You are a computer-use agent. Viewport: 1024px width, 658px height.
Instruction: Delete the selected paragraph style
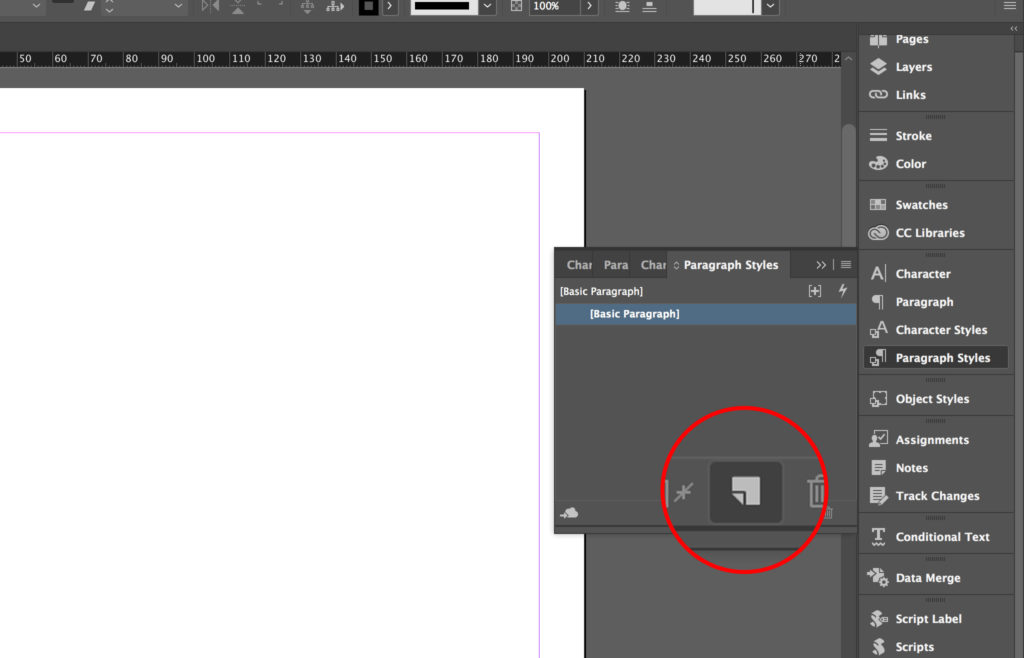[816, 491]
